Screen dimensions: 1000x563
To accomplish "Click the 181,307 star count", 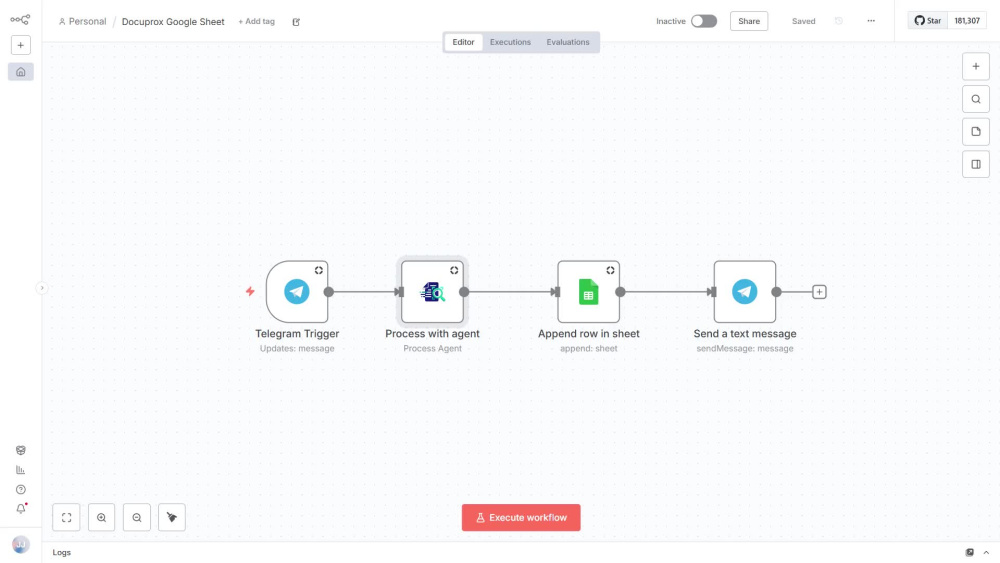I will [967, 20].
